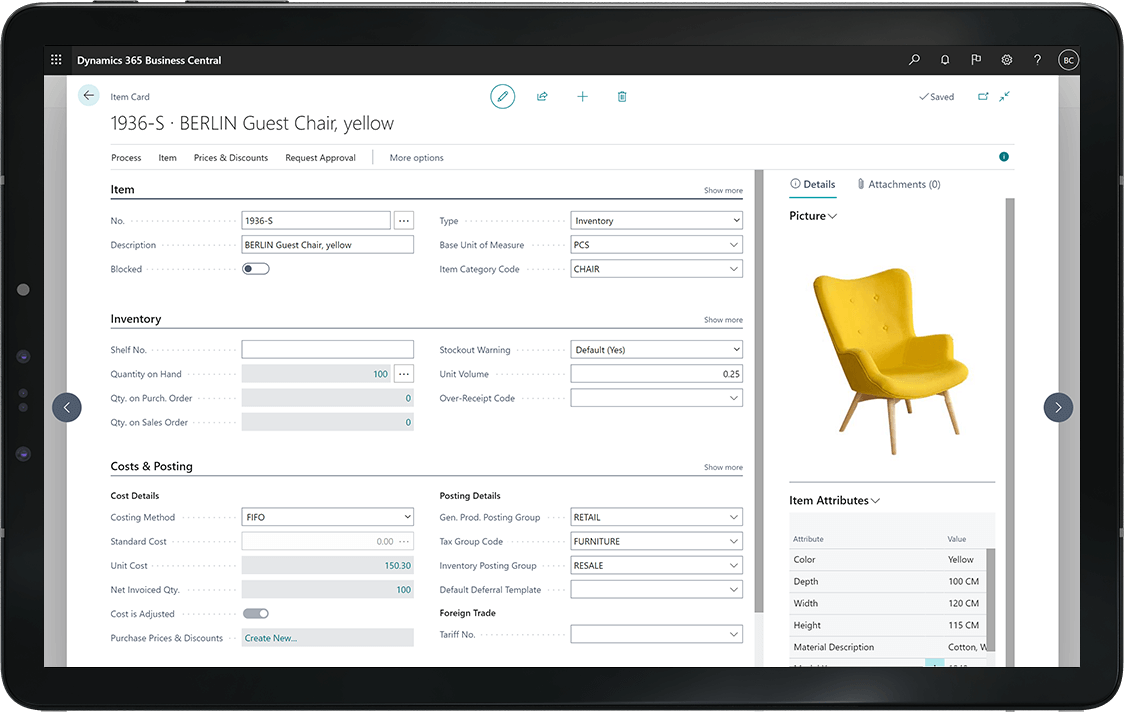1125x712 pixels.
Task: Open the Costing Method dropdown
Action: [327, 518]
